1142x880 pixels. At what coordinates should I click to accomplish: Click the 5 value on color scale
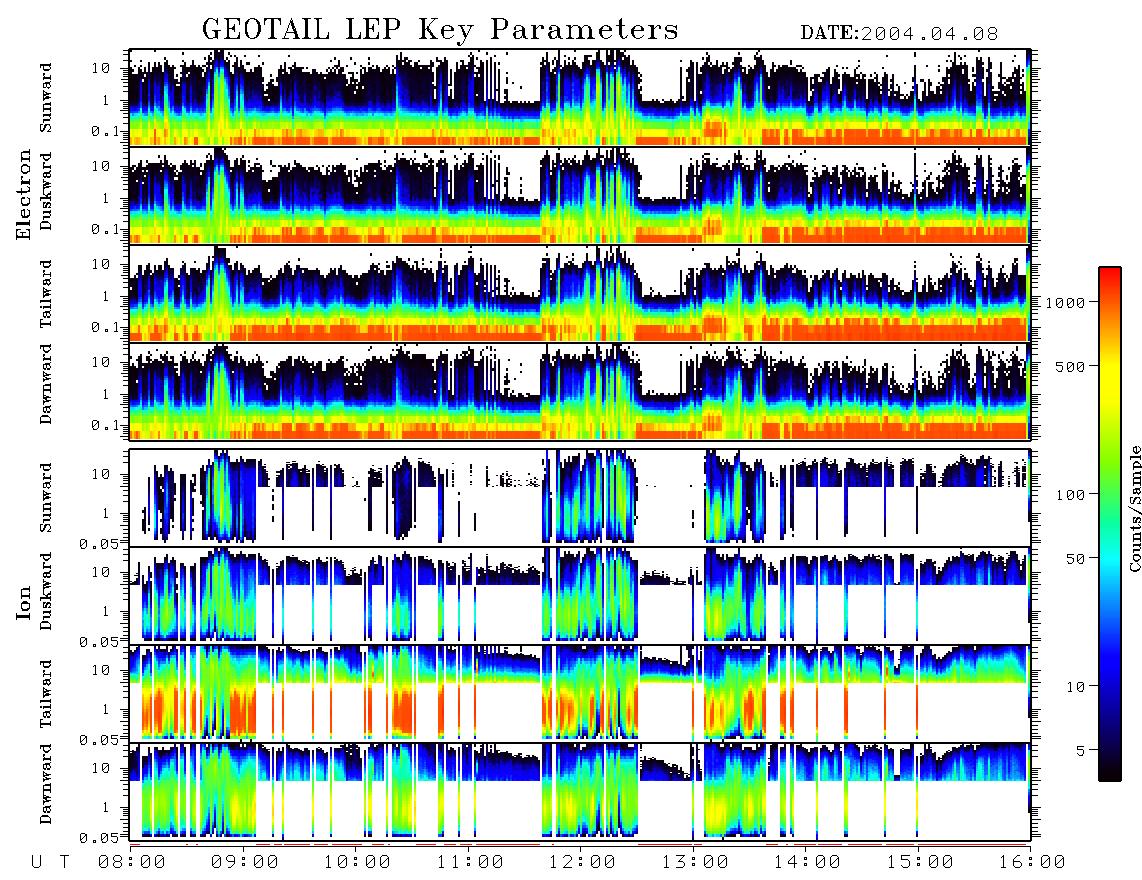coord(1081,751)
